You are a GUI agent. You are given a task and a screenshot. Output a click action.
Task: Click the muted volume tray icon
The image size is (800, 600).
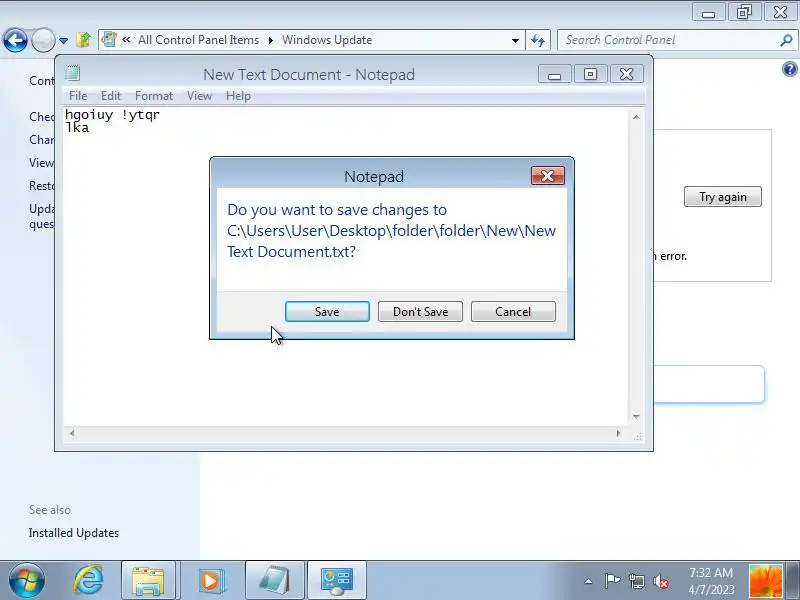tap(661, 581)
